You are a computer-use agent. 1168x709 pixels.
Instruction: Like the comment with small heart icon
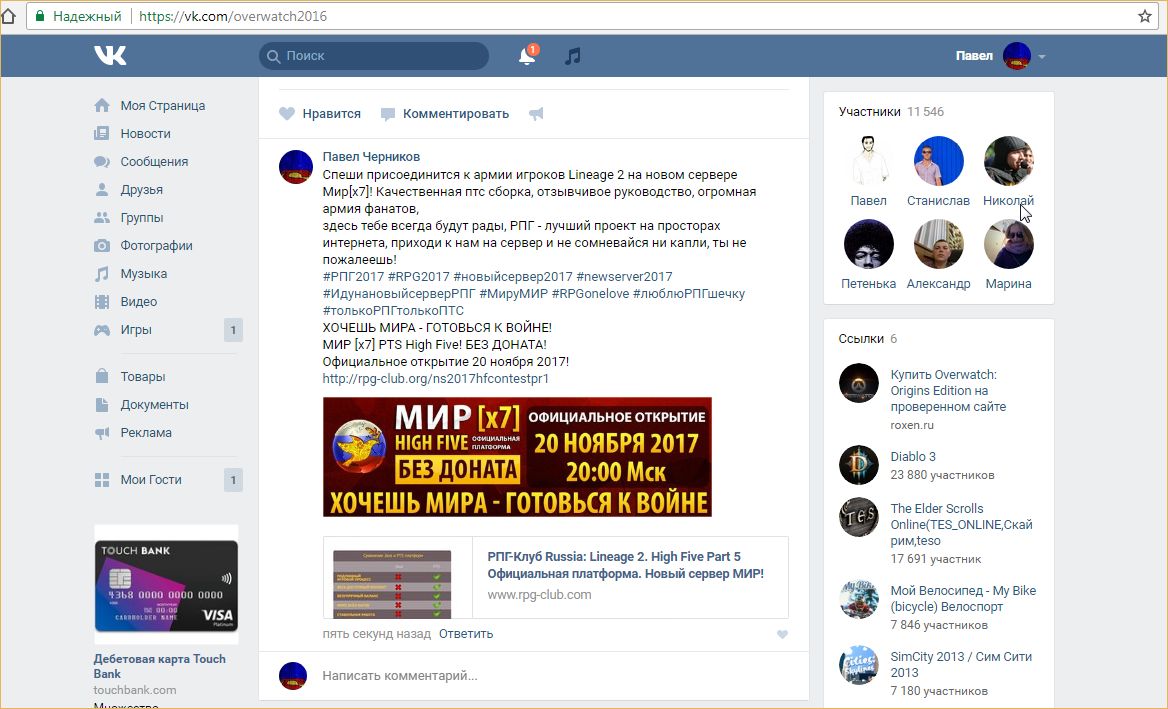(782, 635)
